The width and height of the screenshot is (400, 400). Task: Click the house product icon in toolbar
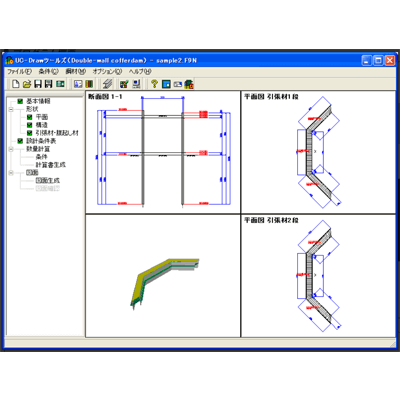tap(189, 84)
